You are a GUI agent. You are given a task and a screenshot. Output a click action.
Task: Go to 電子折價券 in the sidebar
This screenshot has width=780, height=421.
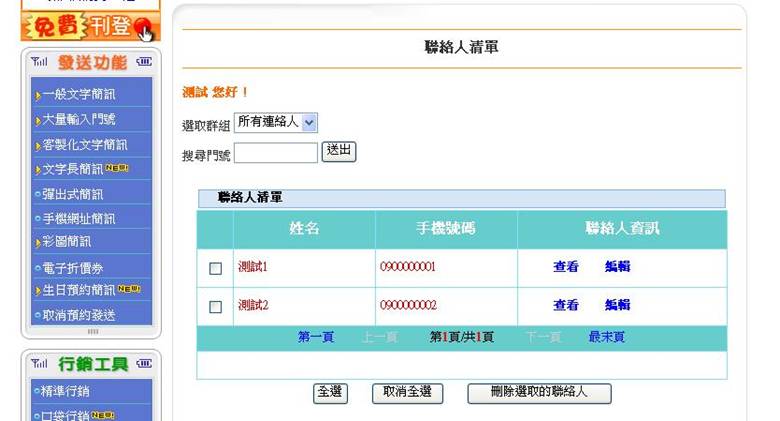point(72,266)
